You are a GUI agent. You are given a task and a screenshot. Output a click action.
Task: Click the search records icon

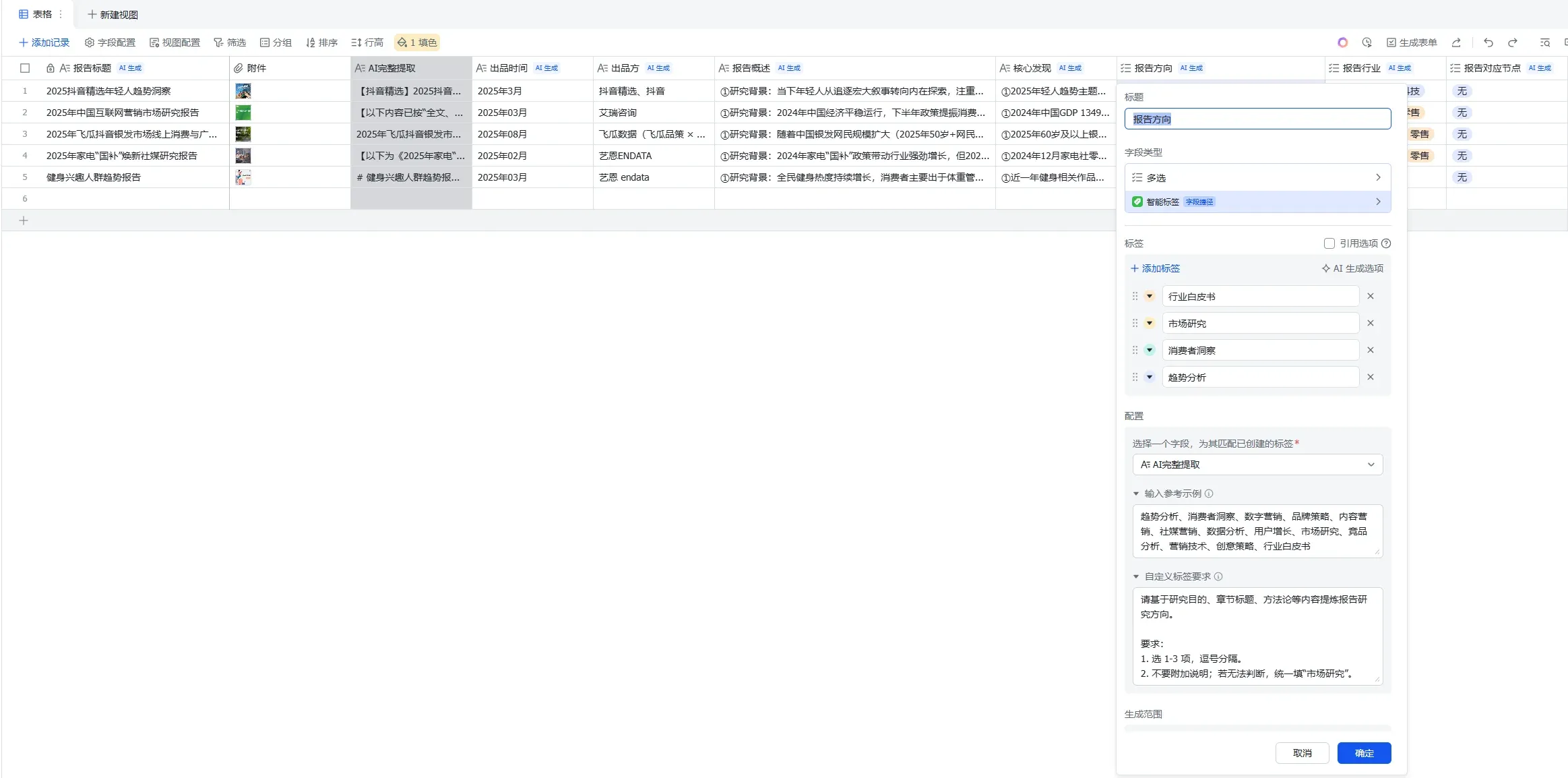pyautogui.click(x=1545, y=42)
